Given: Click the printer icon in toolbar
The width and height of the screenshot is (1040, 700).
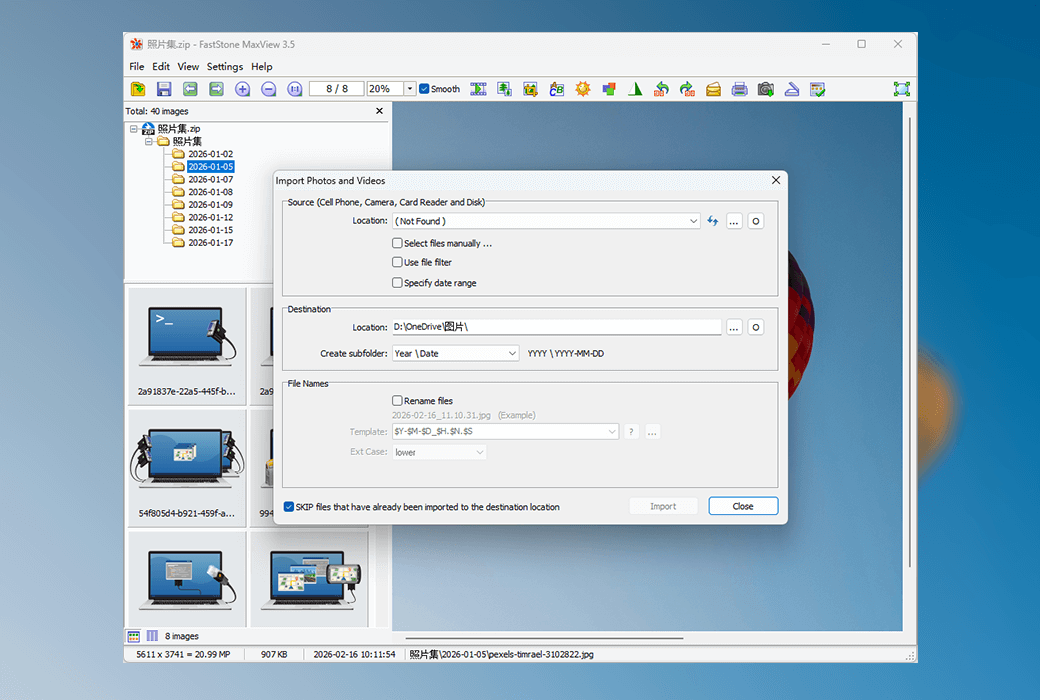Looking at the screenshot, I should (739, 89).
